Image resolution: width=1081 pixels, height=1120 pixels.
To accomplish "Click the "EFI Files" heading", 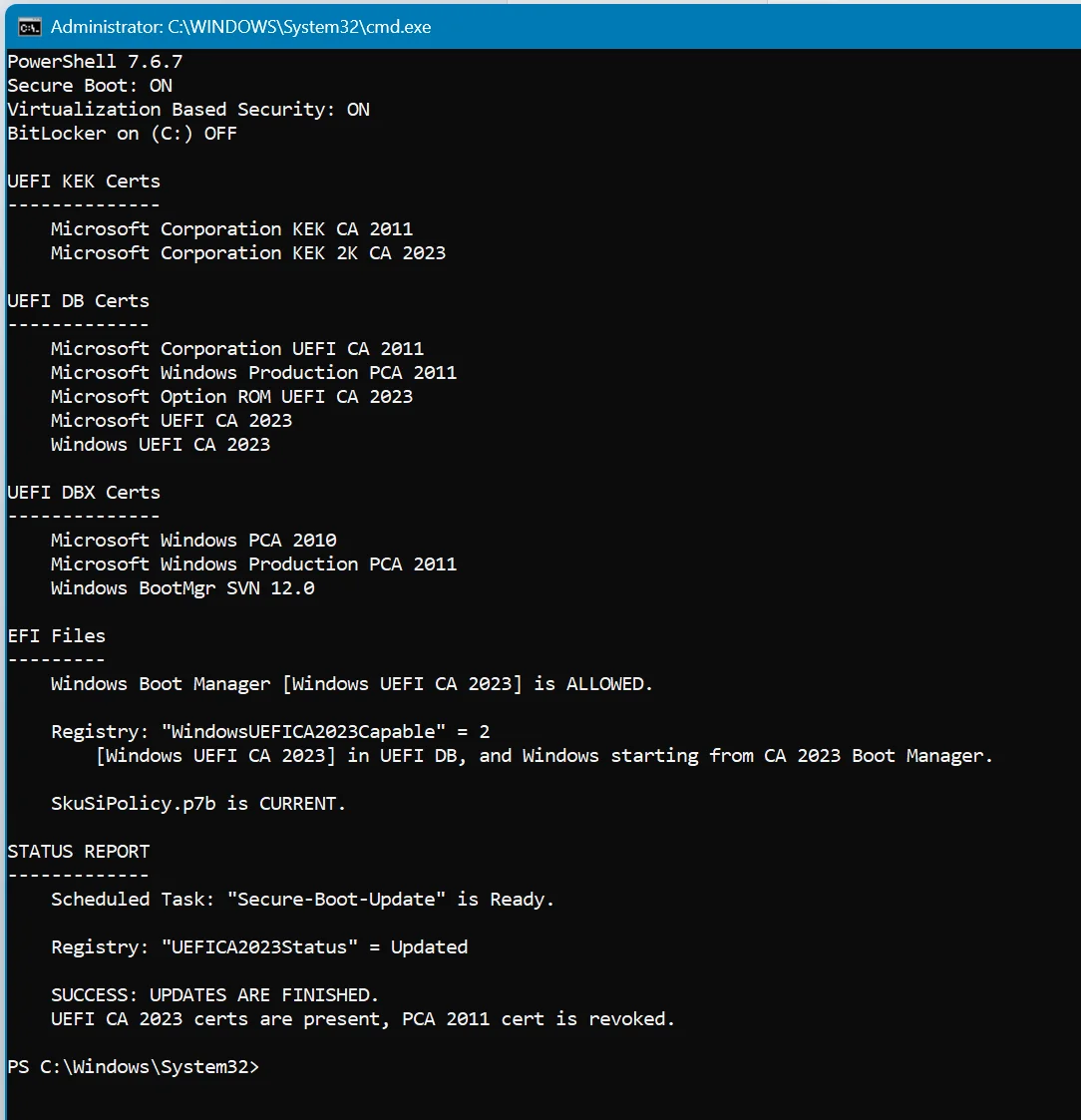I will tap(57, 635).
